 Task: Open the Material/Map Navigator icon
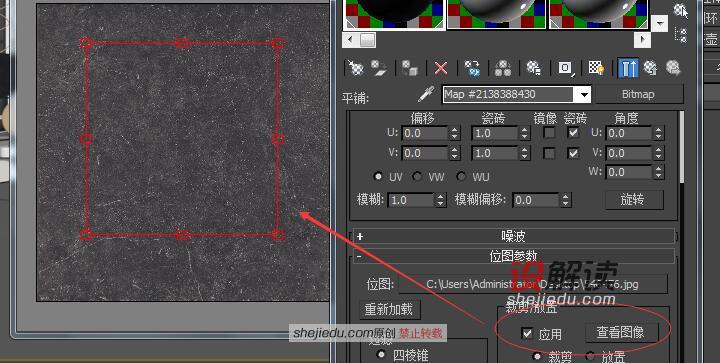tap(681, 35)
